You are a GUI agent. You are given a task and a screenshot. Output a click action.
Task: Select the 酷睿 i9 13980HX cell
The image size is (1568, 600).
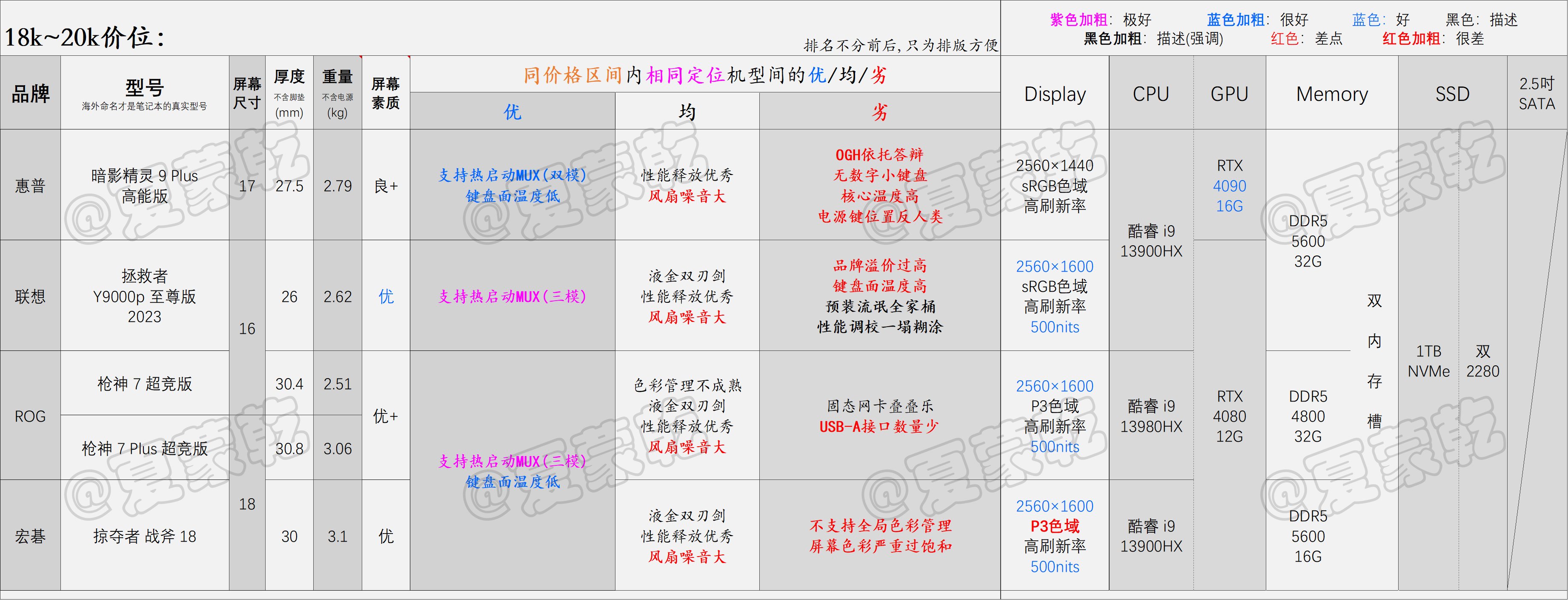coord(1151,416)
